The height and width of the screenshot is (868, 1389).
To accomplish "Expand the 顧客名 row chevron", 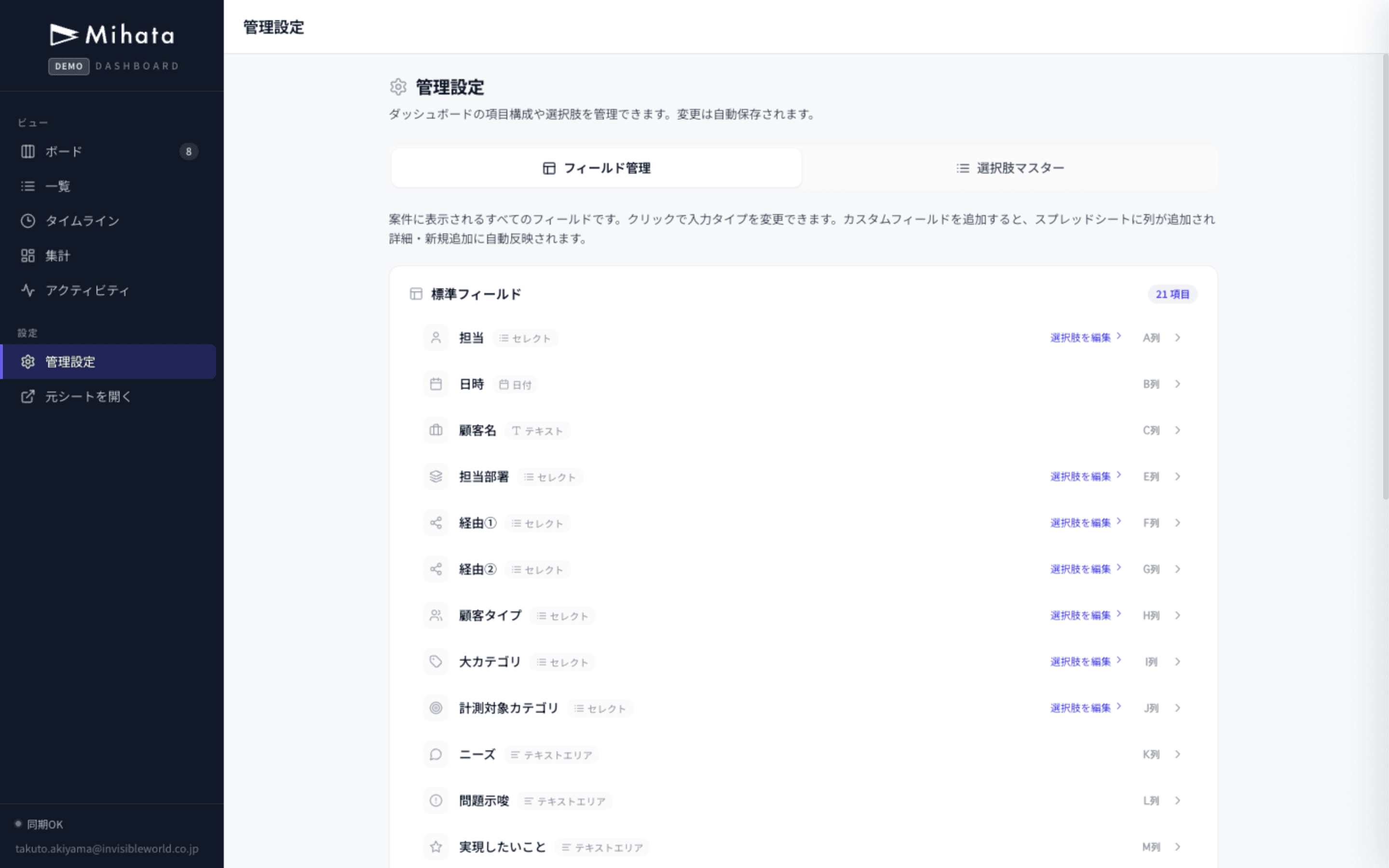I will (x=1178, y=431).
